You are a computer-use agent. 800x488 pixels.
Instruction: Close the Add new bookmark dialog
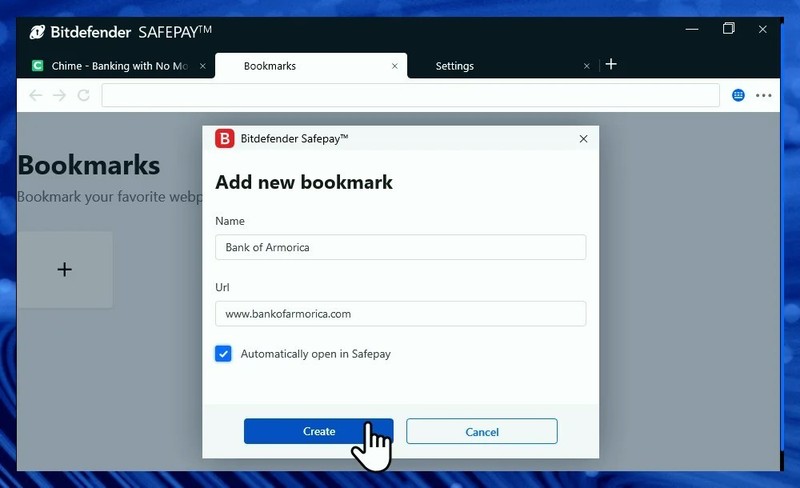(584, 139)
